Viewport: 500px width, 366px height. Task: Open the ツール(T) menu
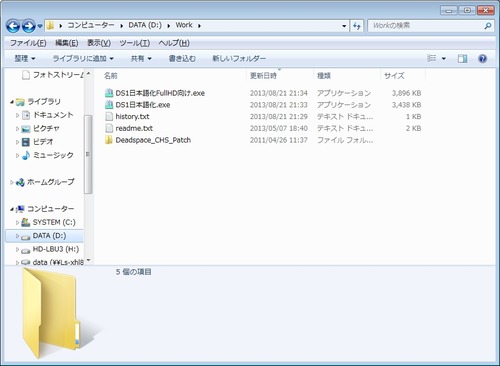click(x=135, y=43)
